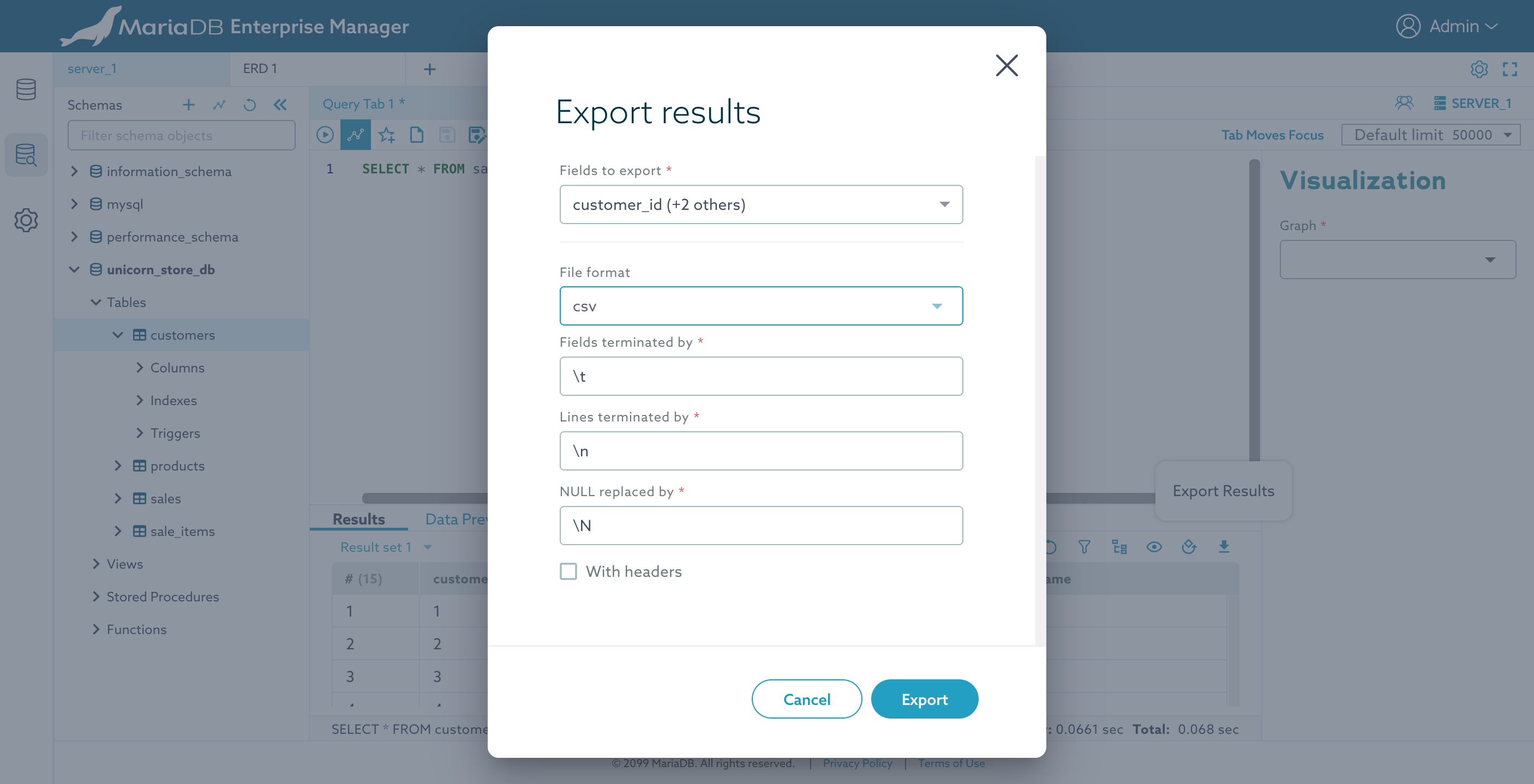This screenshot has height=784, width=1534.
Task: Open the Query Editor sidebar icon
Action: coord(26,155)
